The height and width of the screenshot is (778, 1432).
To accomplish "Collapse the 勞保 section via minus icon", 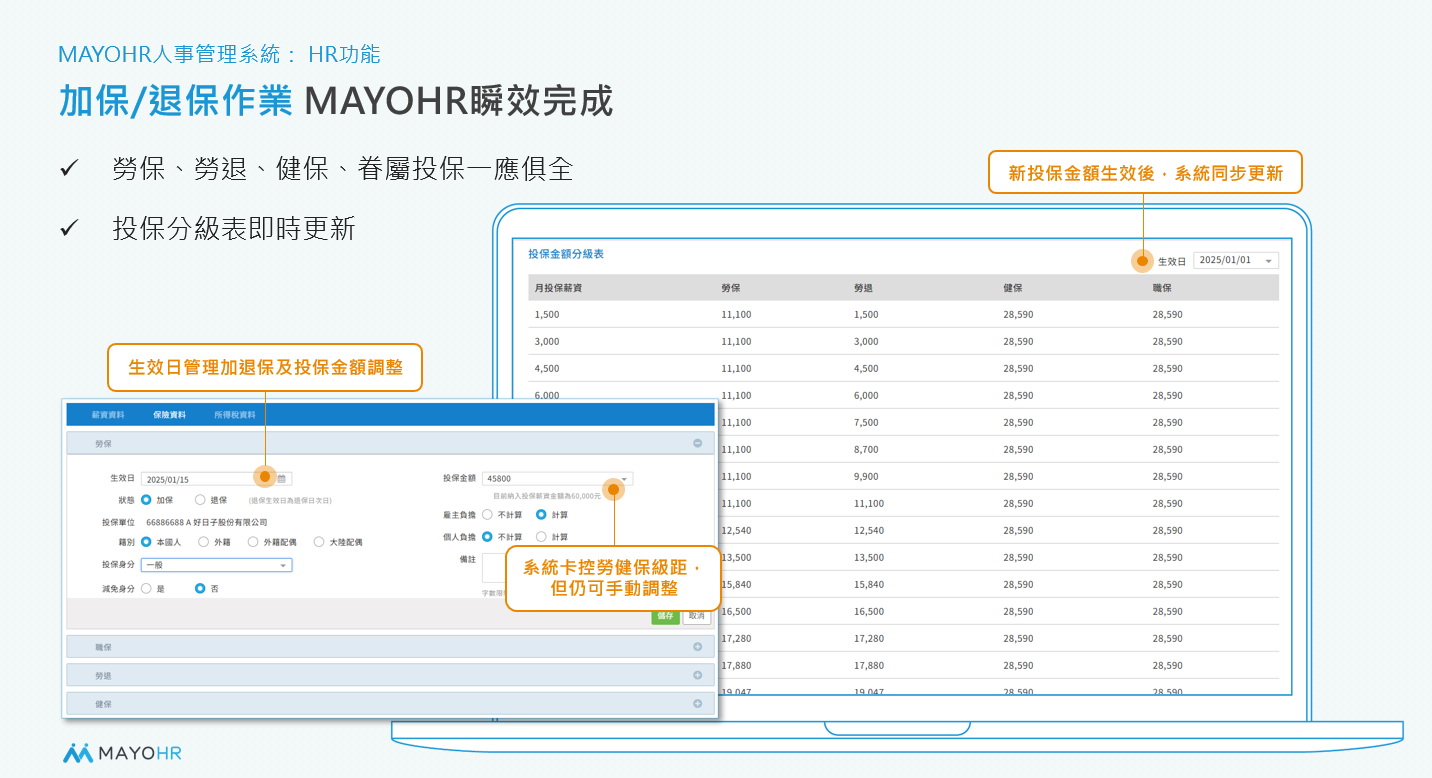I will coord(697,443).
